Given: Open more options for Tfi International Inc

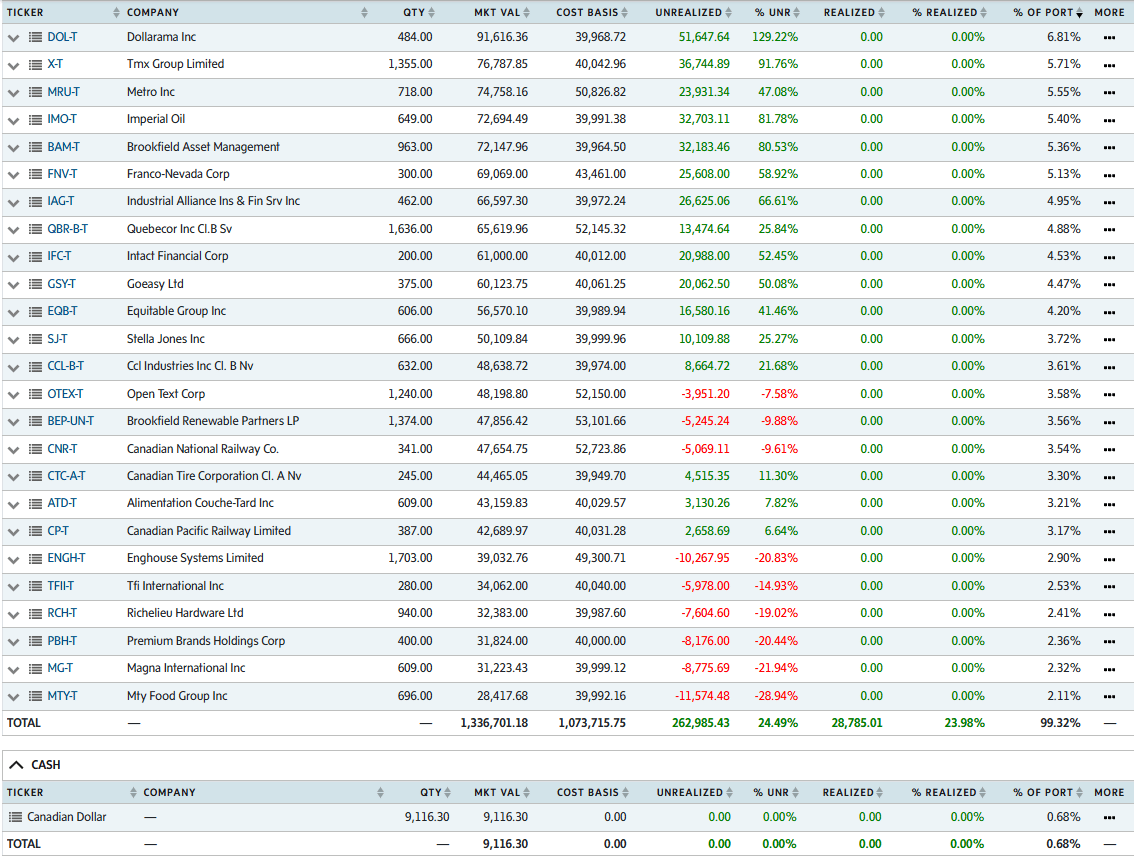Looking at the screenshot, I should pos(1109,587).
